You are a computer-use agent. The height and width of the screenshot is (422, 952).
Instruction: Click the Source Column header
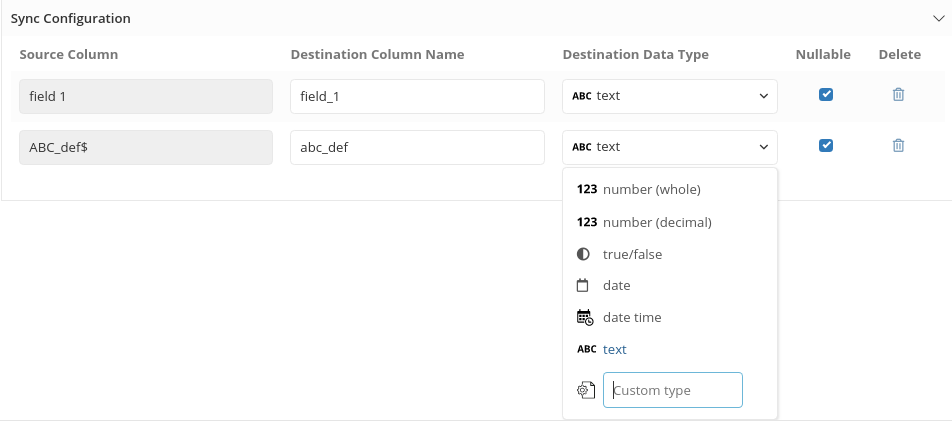point(69,55)
